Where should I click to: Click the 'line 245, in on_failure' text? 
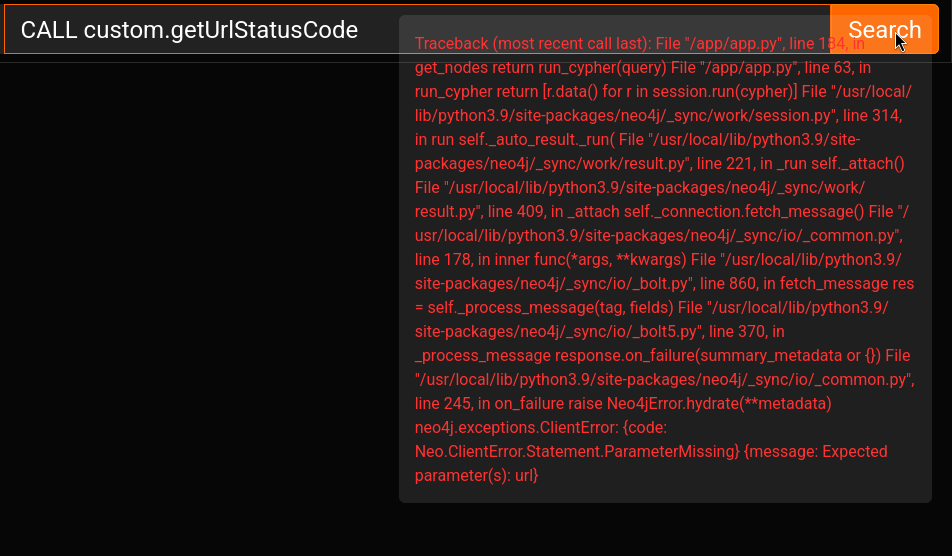tap(493, 403)
